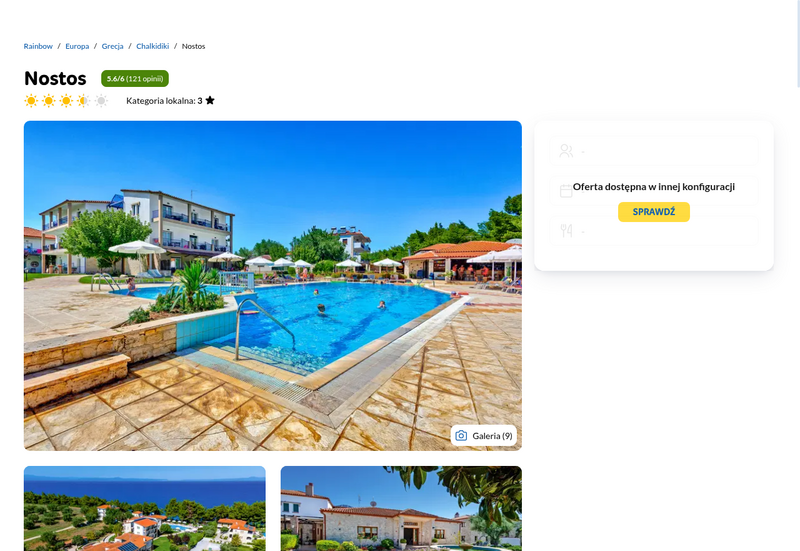Open the stone building entrance thumbnail
The height and width of the screenshot is (551, 800).
pos(401,508)
